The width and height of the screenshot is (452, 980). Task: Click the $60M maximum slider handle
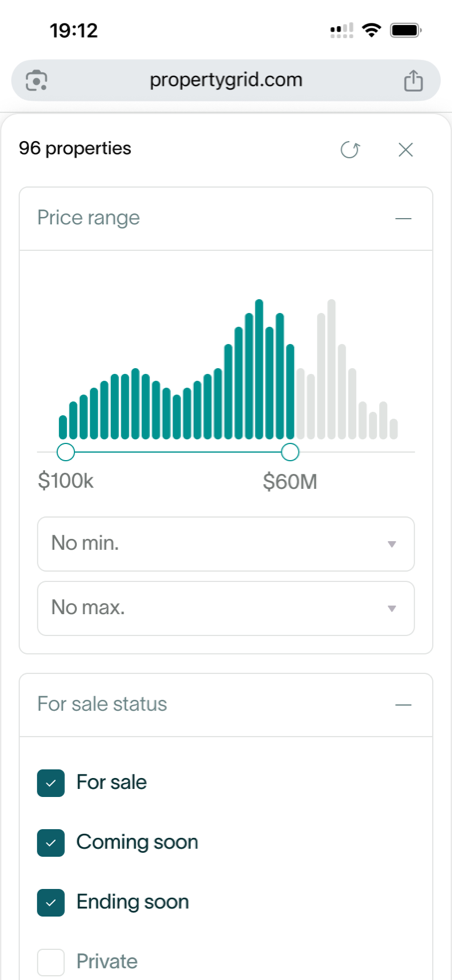point(290,451)
